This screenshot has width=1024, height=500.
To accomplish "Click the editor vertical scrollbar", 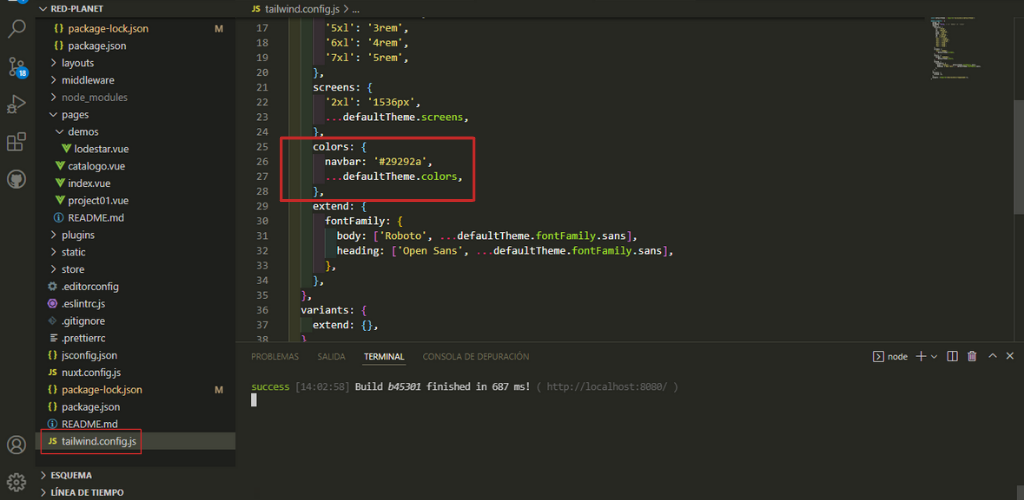I will 1018,157.
